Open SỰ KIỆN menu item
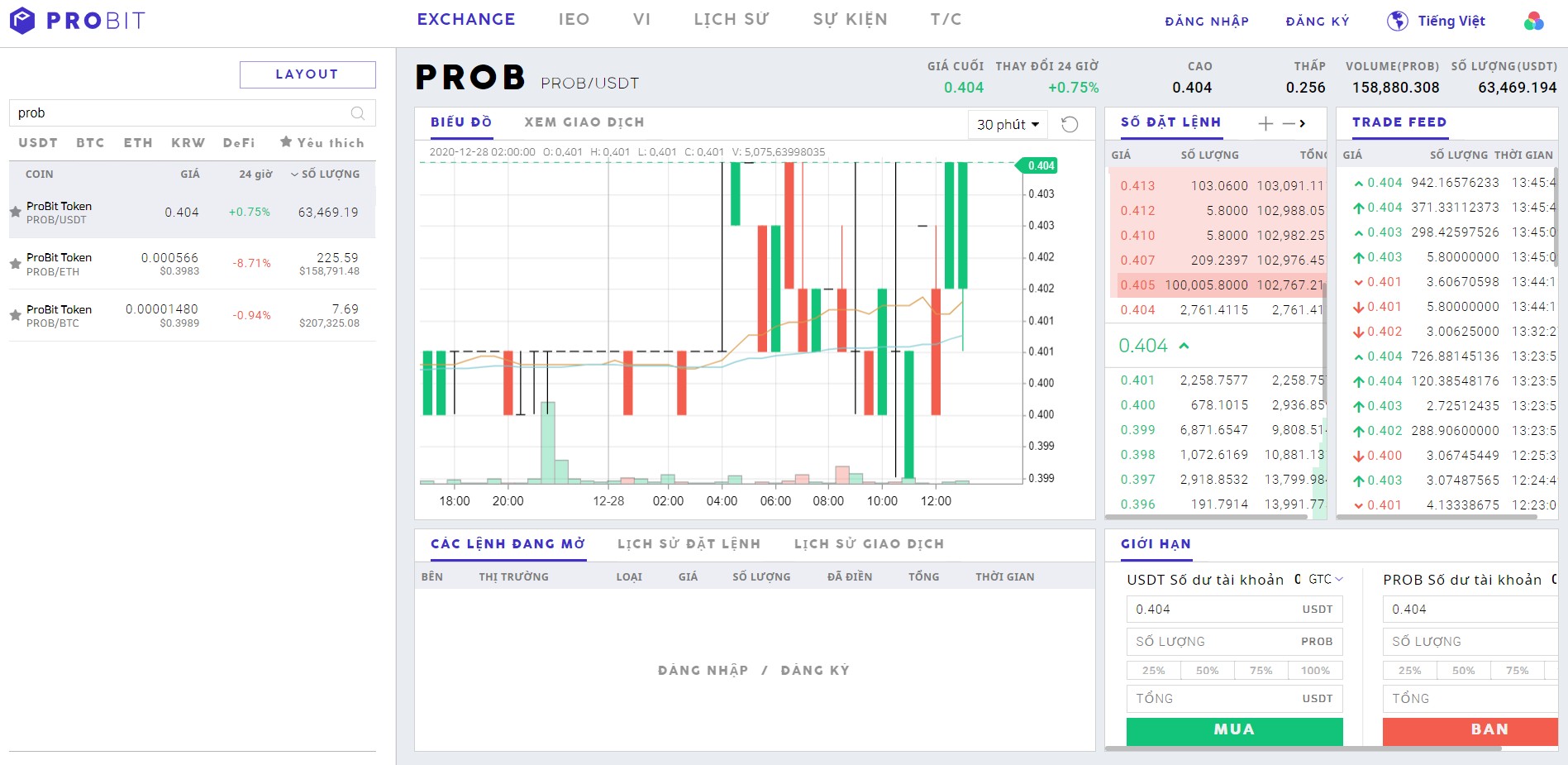 851,19
